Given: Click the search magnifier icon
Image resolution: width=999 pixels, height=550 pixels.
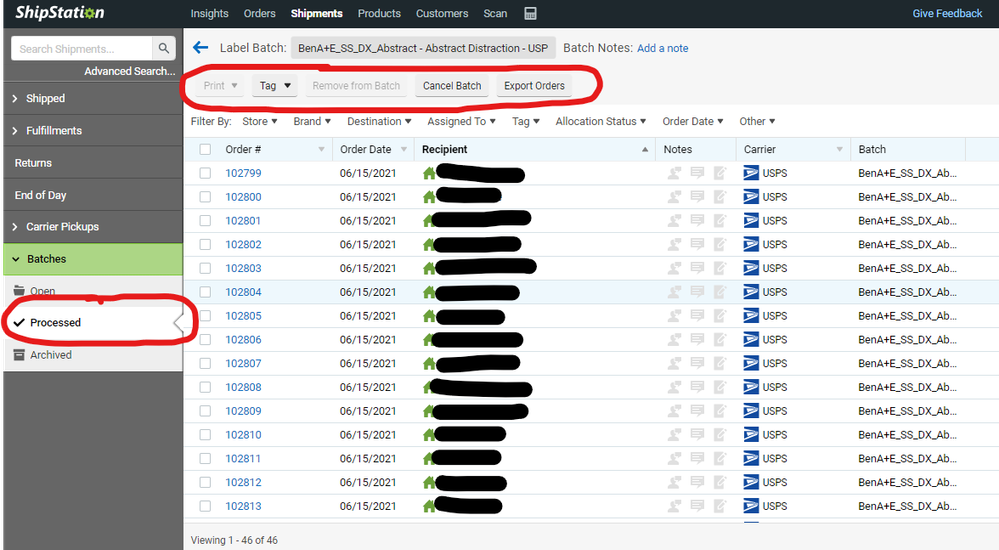Looking at the screenshot, I should point(164,48).
